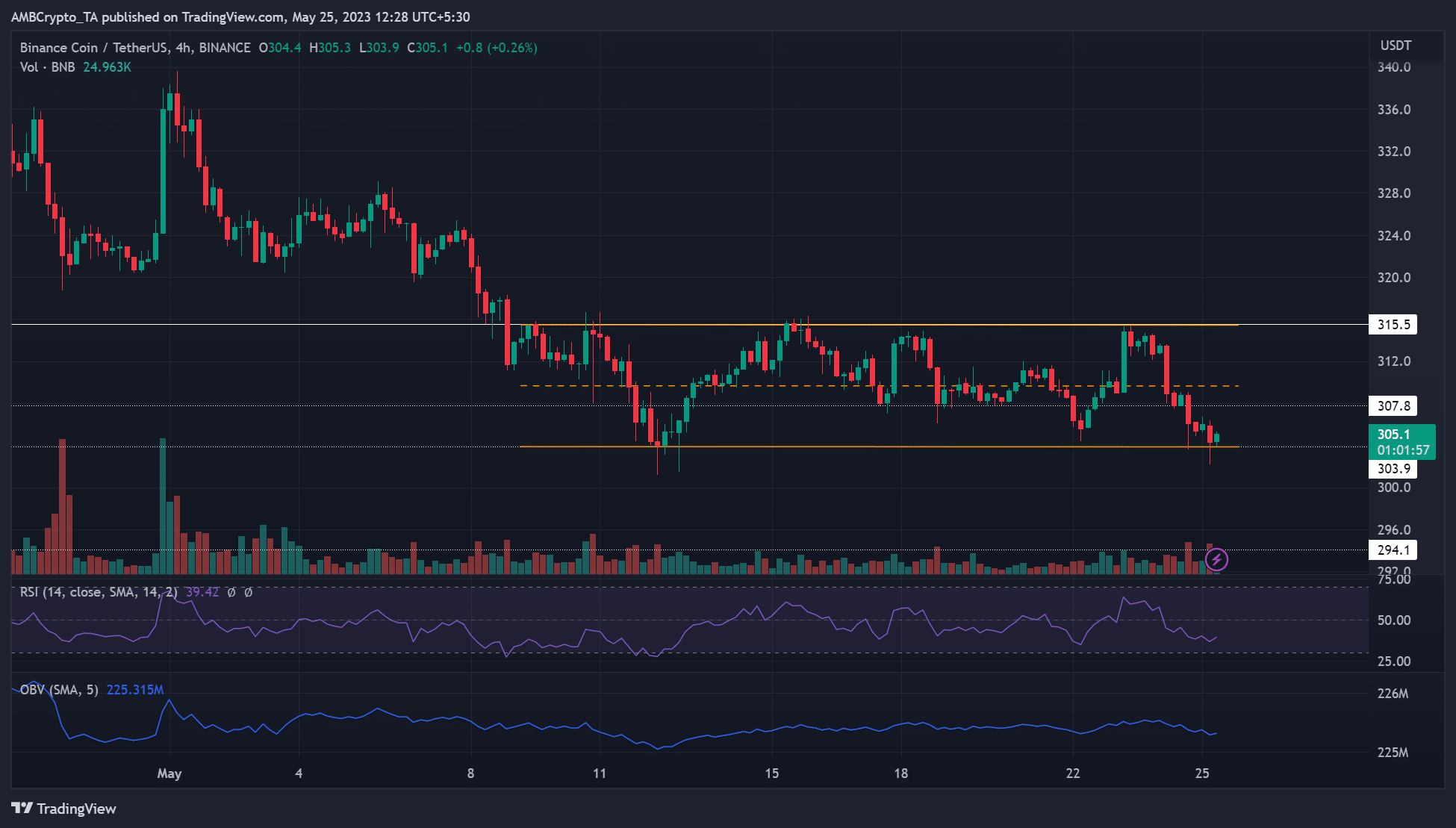Click the RSI value 39.42

[202, 592]
